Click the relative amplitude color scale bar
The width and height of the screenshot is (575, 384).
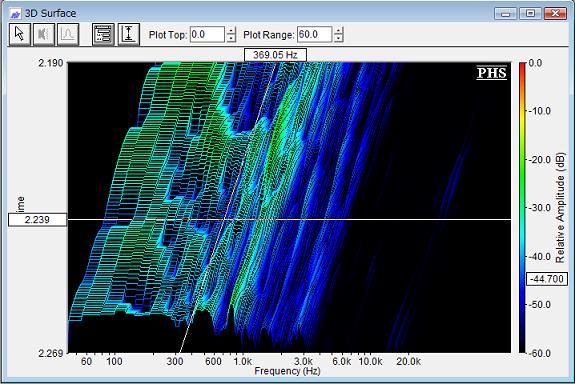tap(522, 208)
